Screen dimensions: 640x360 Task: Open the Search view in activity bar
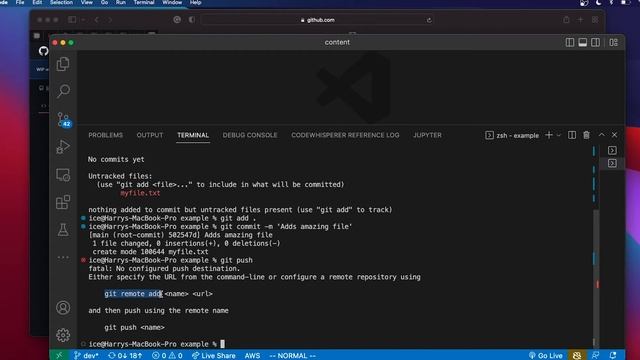pos(63,91)
